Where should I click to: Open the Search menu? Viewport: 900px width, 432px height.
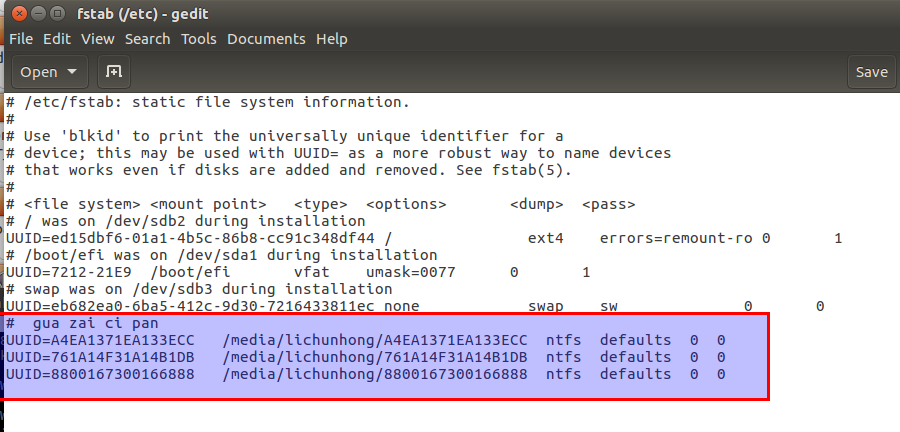point(148,39)
